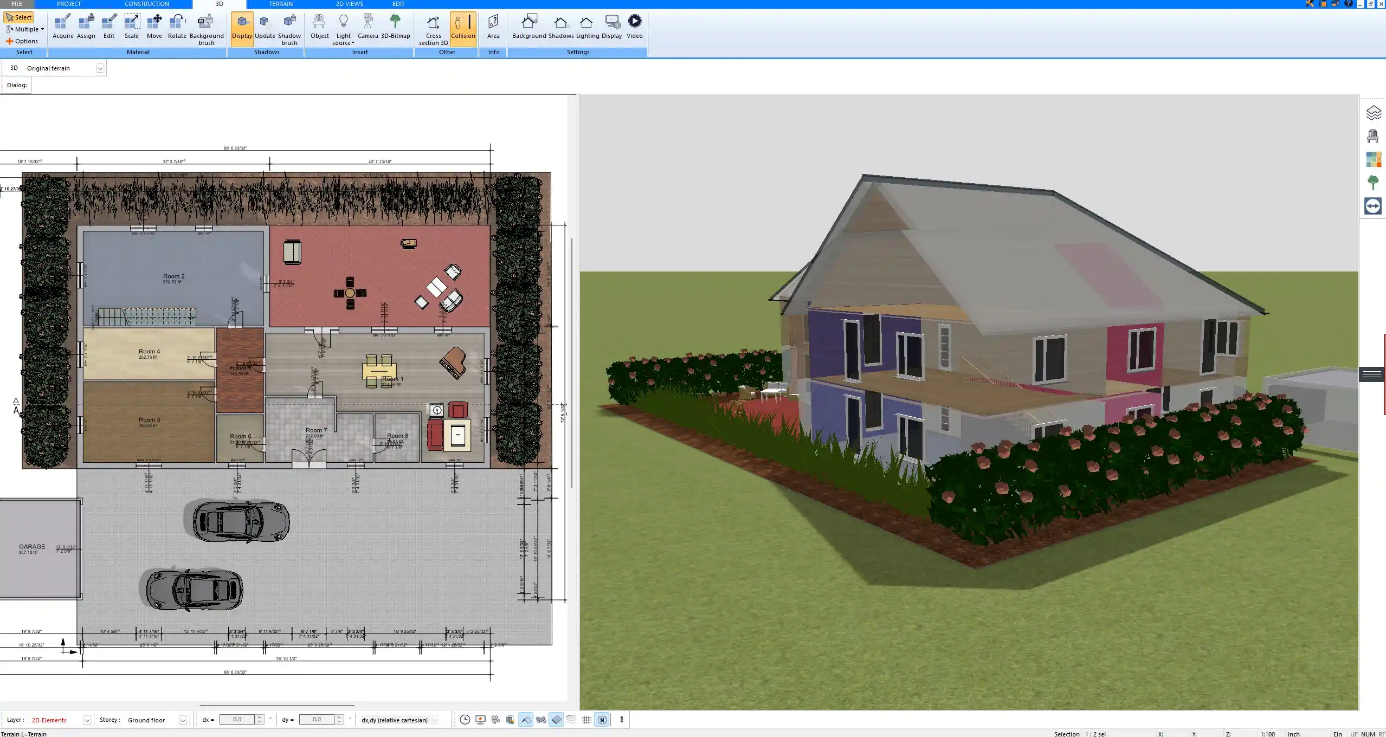This screenshot has height=737, width=1386.
Task: Click the Options button in Select group
Action: tap(22, 41)
